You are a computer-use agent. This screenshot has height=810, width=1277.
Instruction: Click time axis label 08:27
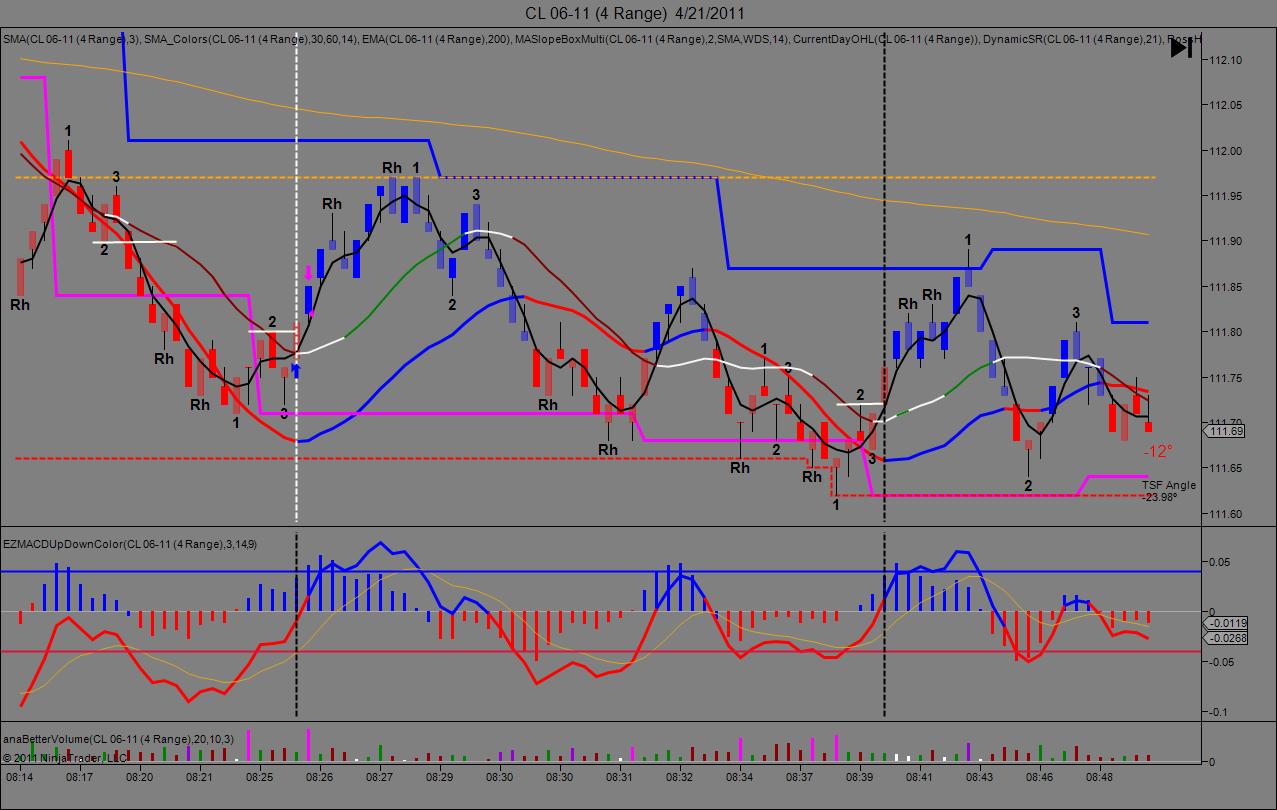coord(380,776)
